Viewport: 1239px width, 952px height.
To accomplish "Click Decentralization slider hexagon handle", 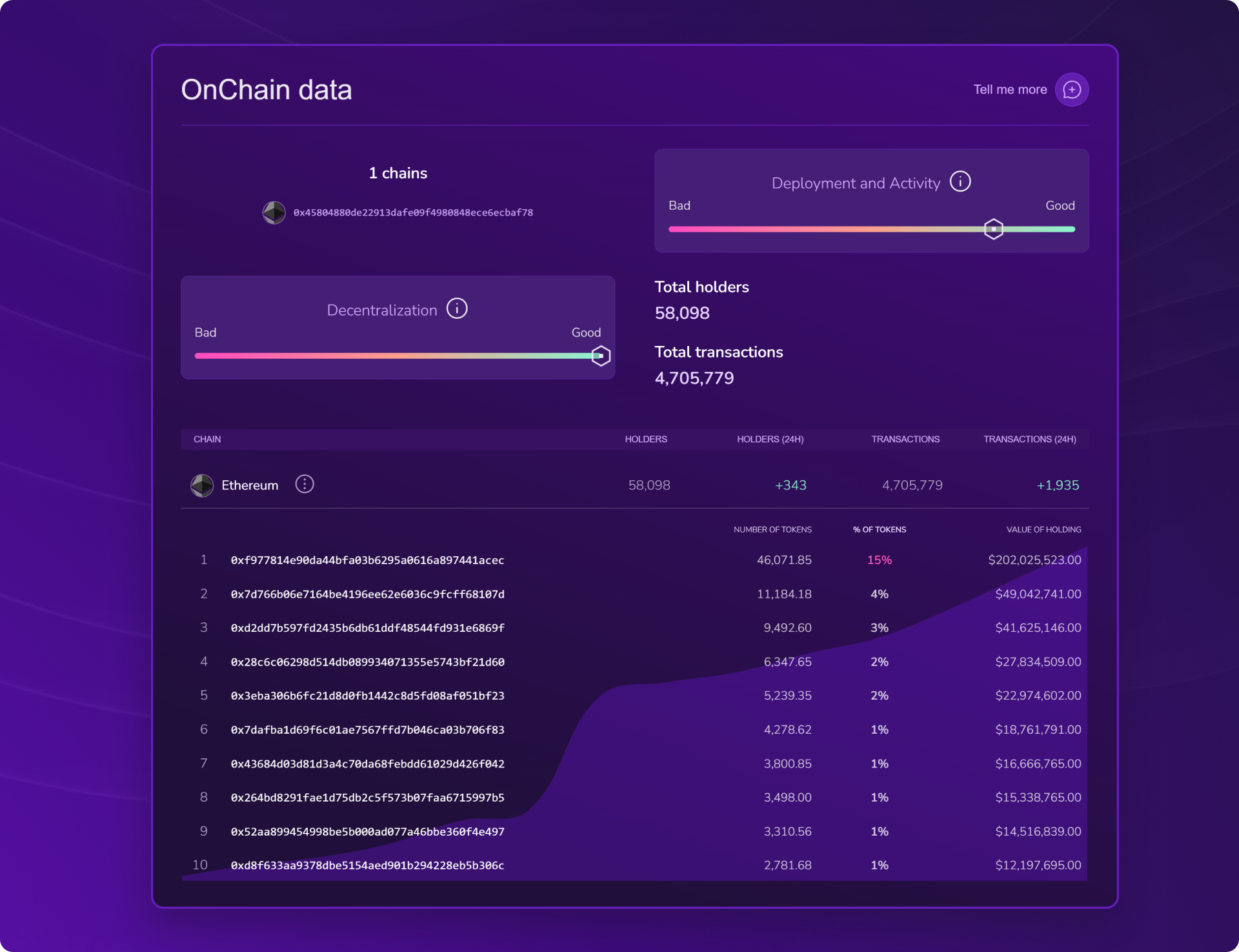I will coord(601,356).
